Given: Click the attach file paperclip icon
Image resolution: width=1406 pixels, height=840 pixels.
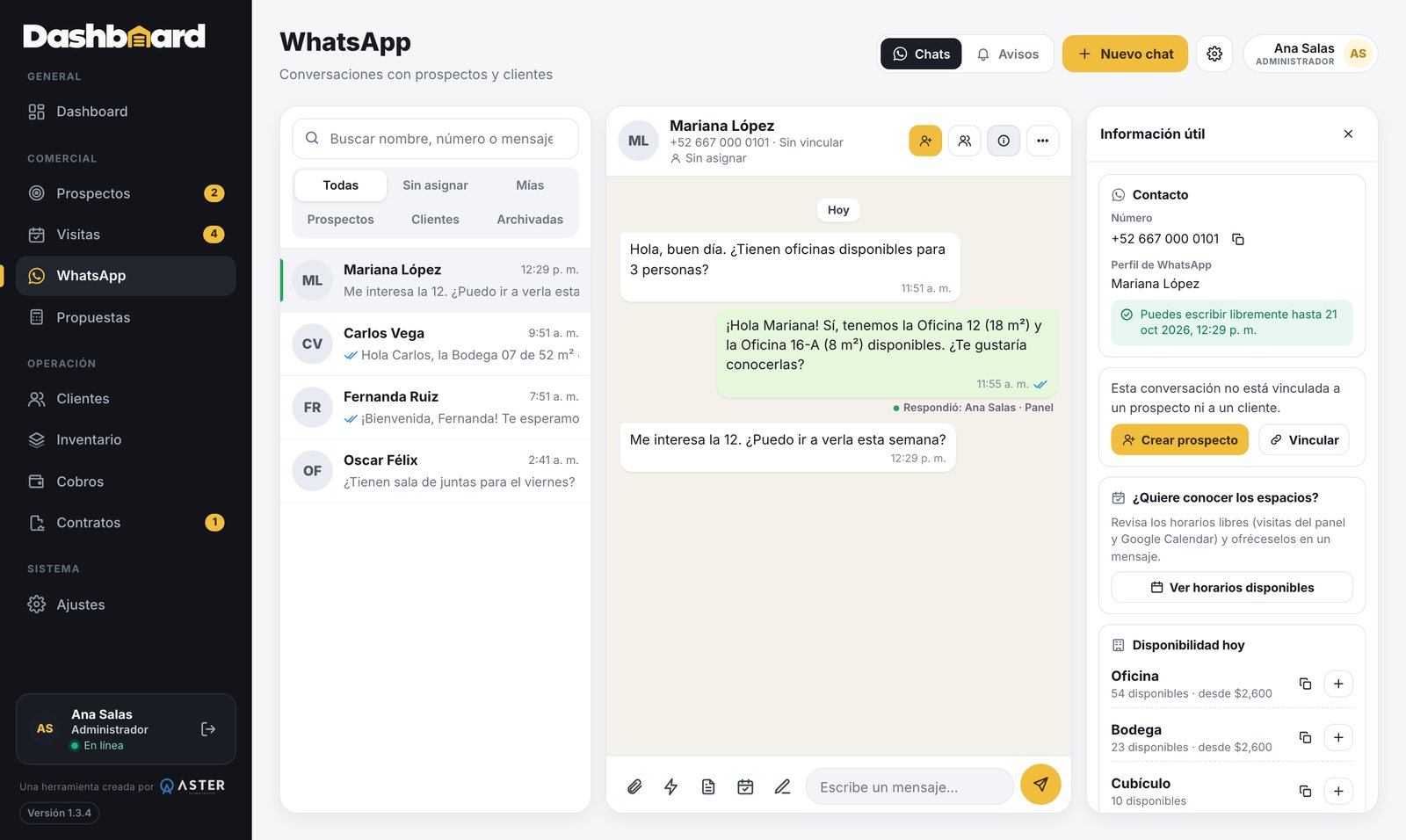Looking at the screenshot, I should click(634, 786).
